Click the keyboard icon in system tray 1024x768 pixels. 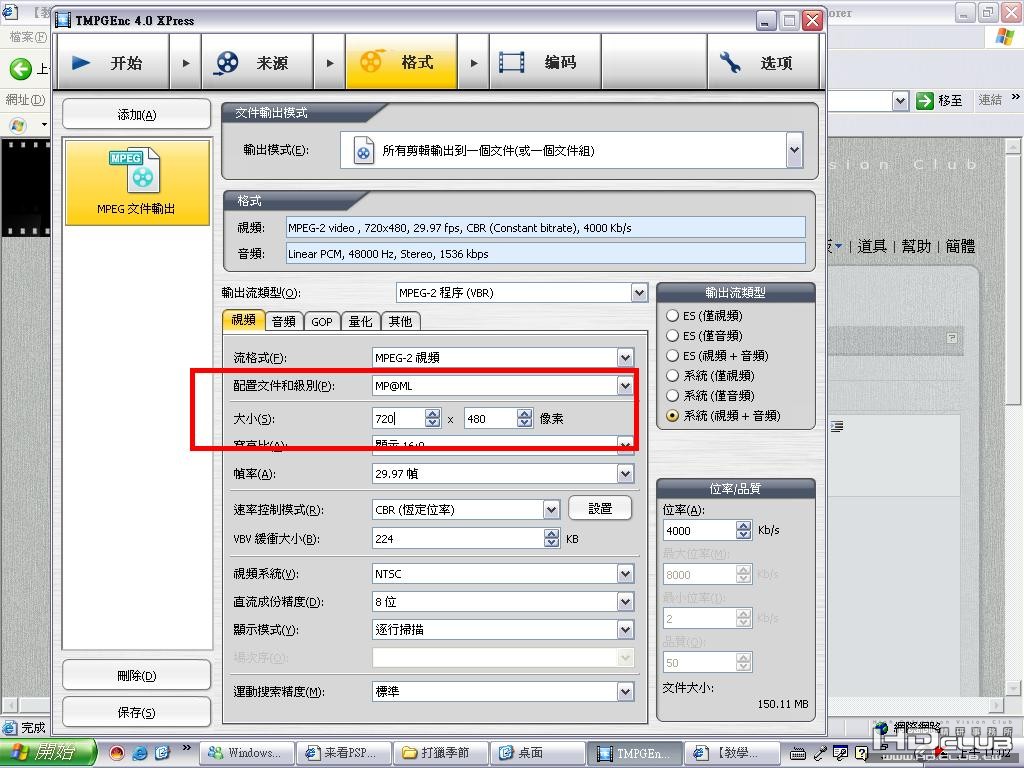pyautogui.click(x=798, y=754)
